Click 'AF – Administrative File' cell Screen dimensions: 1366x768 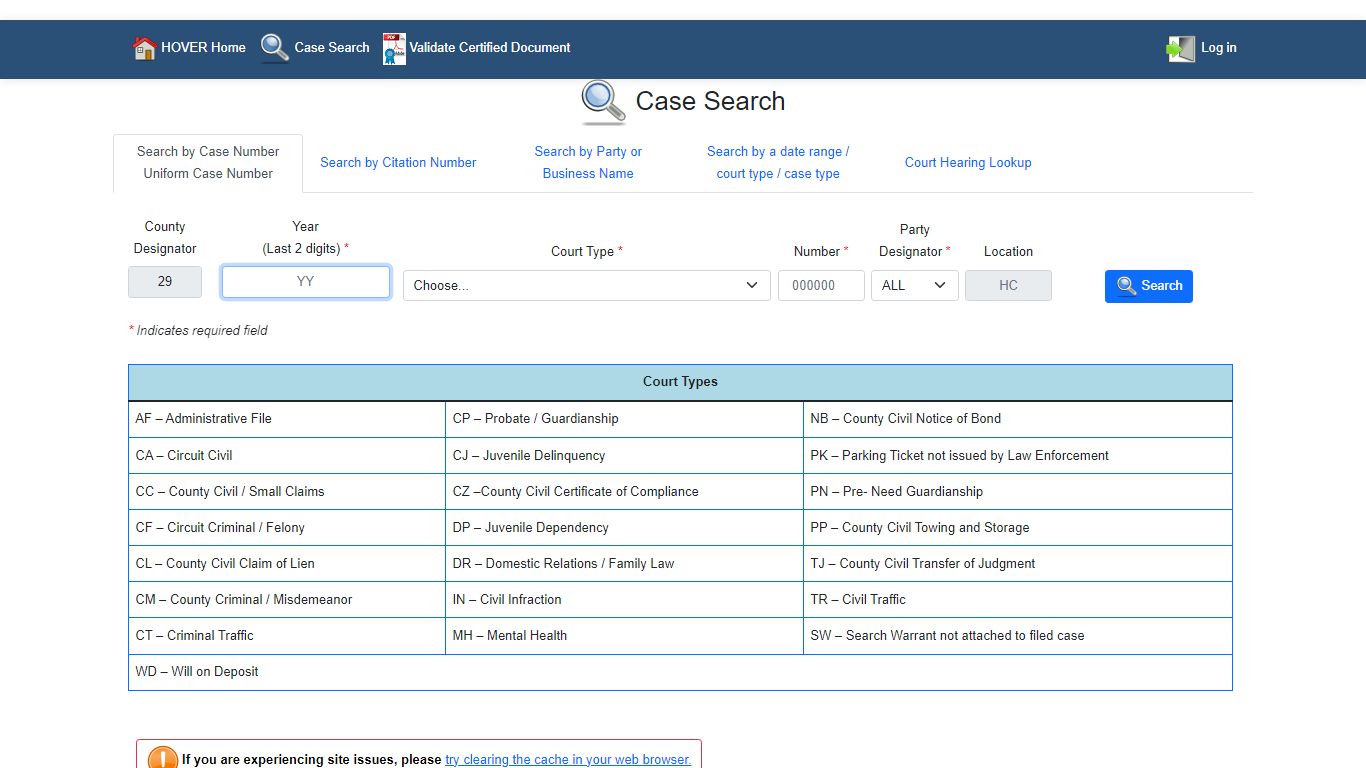287,419
